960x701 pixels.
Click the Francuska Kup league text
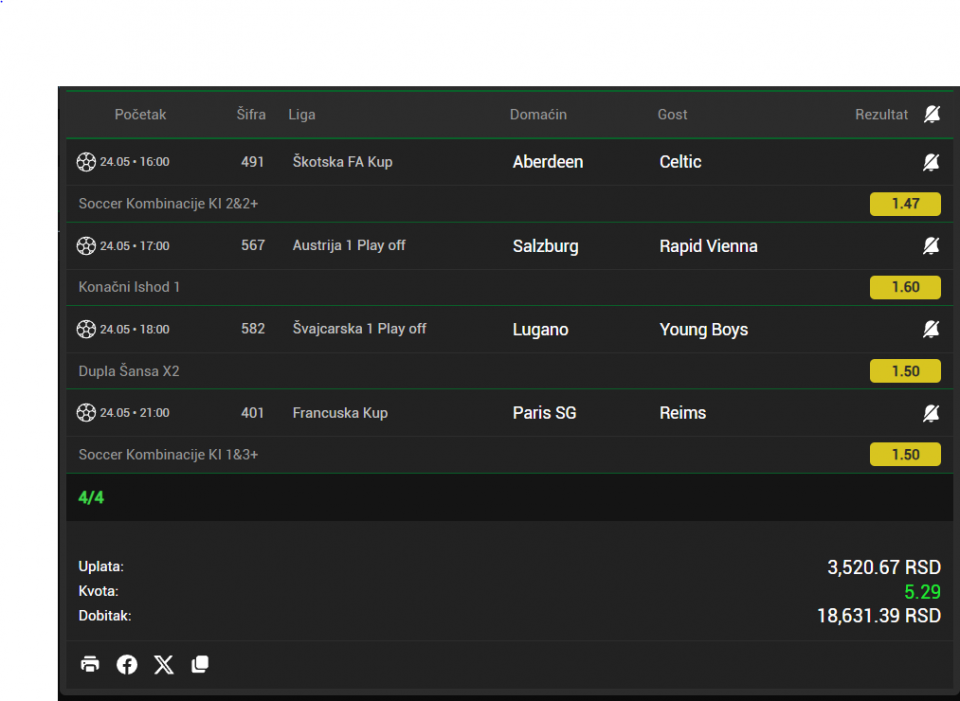pyautogui.click(x=340, y=413)
